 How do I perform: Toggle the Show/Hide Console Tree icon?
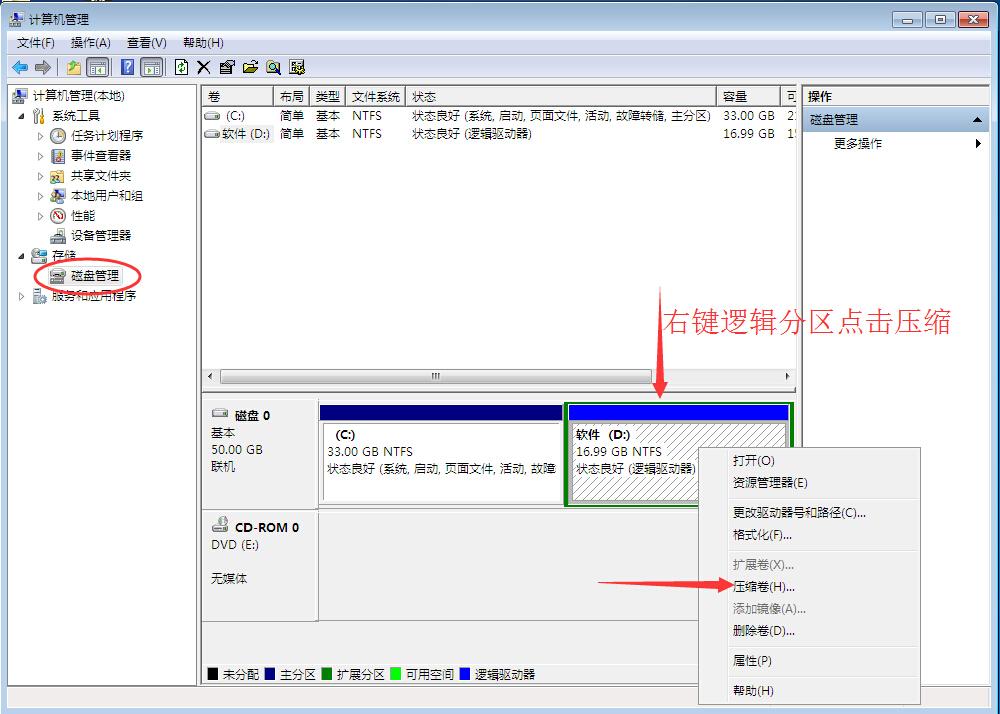(x=98, y=67)
